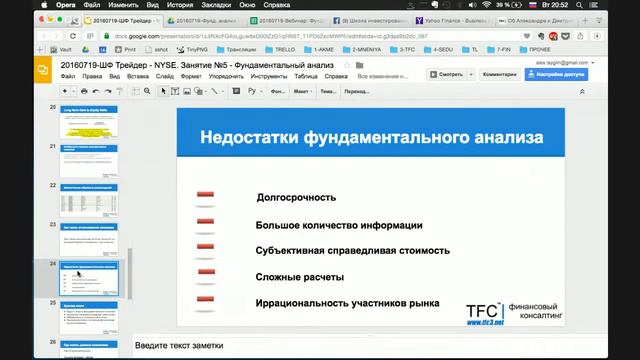The height and width of the screenshot is (360, 640).
Task: Click the Pocket extension icon
Action: click(x=565, y=36)
